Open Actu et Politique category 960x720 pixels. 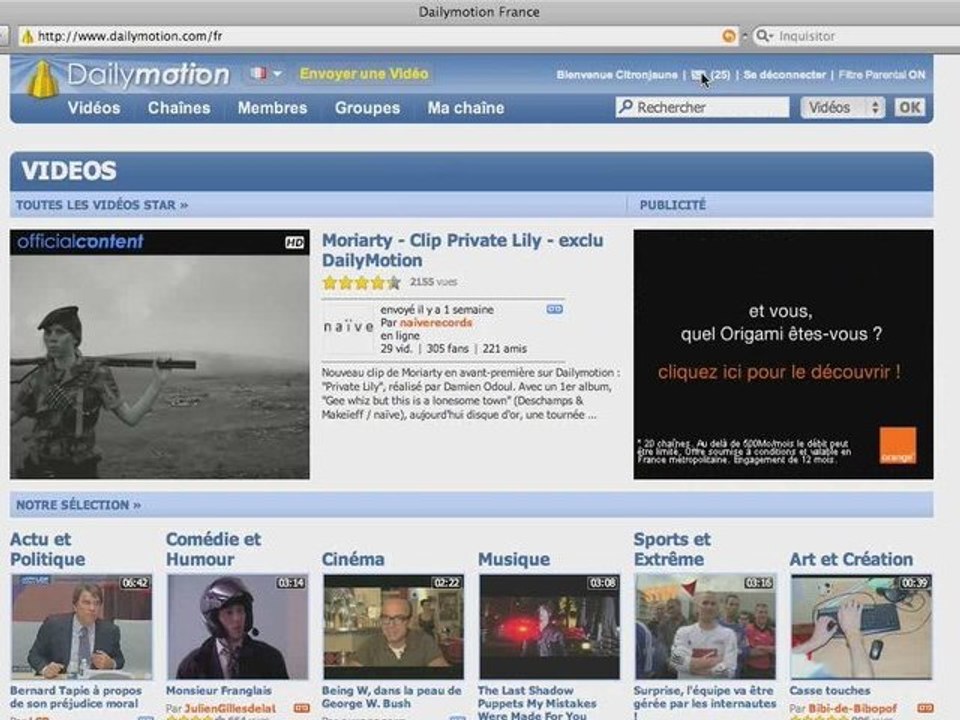pos(48,549)
